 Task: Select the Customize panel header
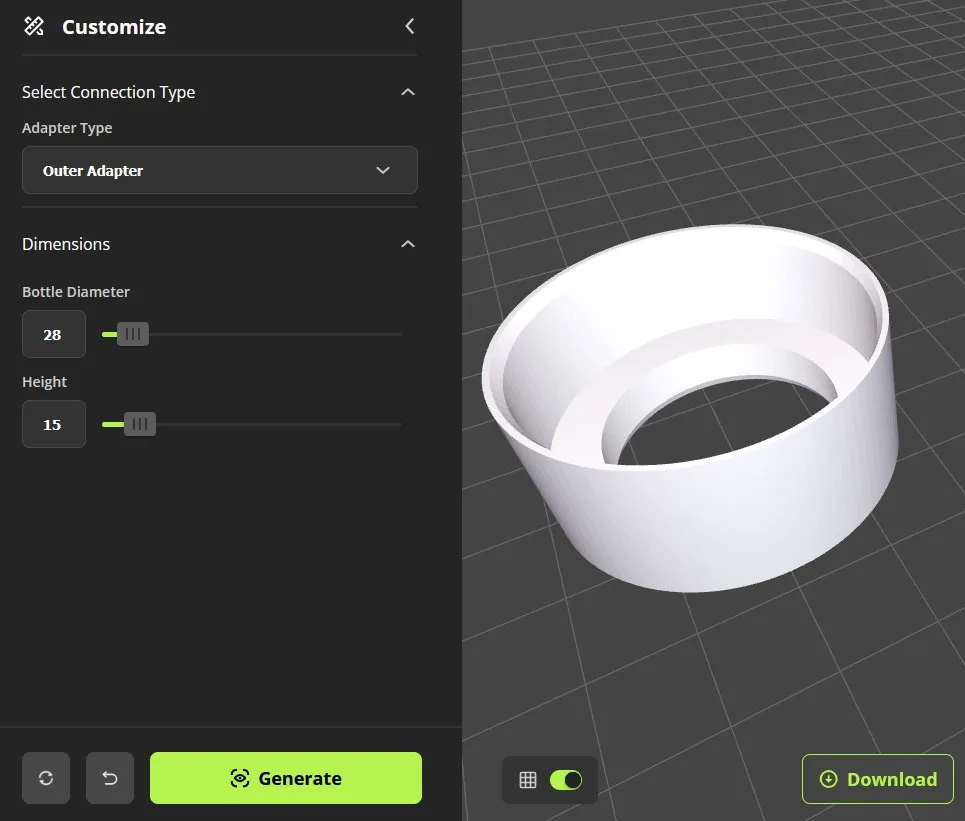click(x=113, y=26)
